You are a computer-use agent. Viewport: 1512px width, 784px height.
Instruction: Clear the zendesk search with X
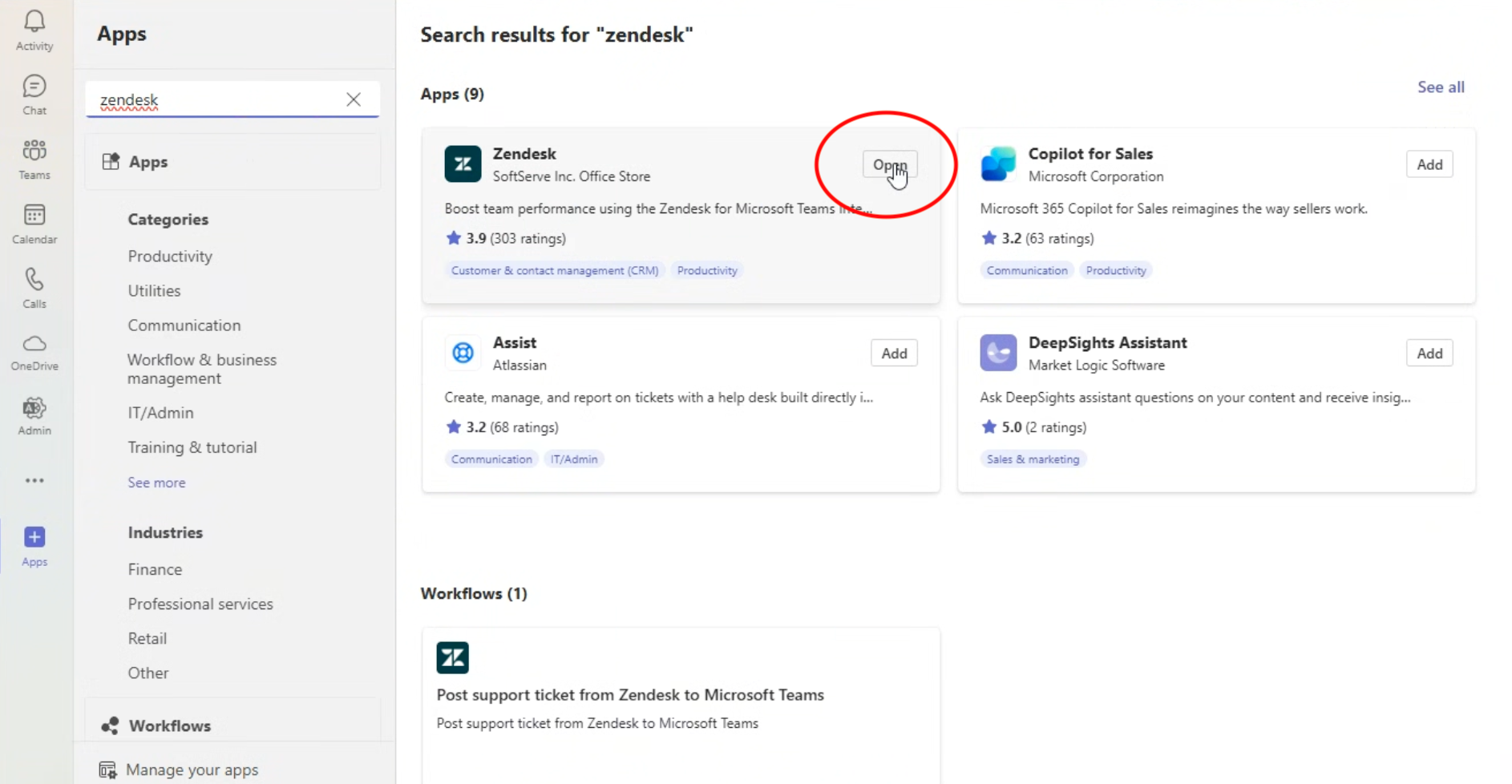click(x=354, y=99)
